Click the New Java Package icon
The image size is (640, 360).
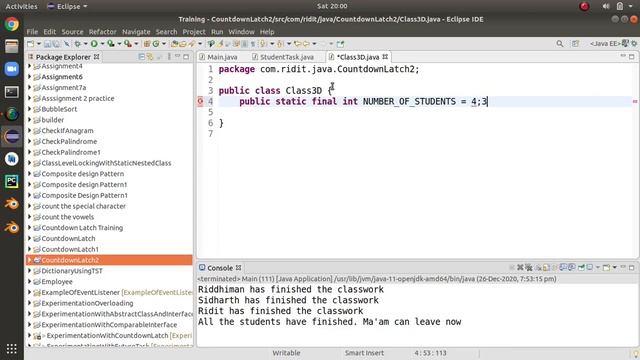pos(147,44)
